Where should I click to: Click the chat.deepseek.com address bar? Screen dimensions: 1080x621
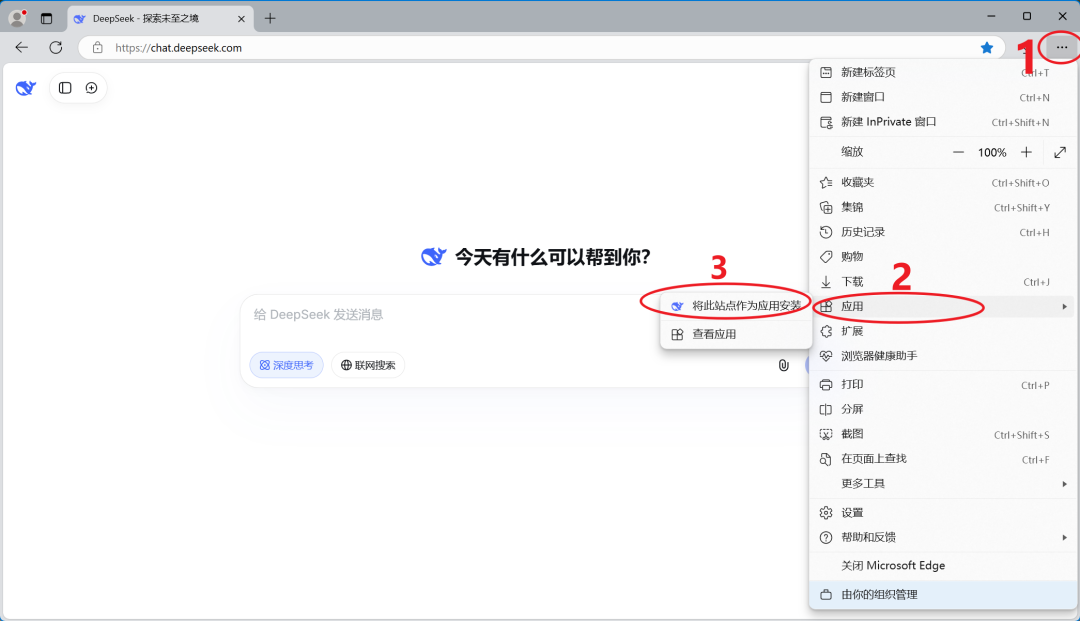click(539, 48)
